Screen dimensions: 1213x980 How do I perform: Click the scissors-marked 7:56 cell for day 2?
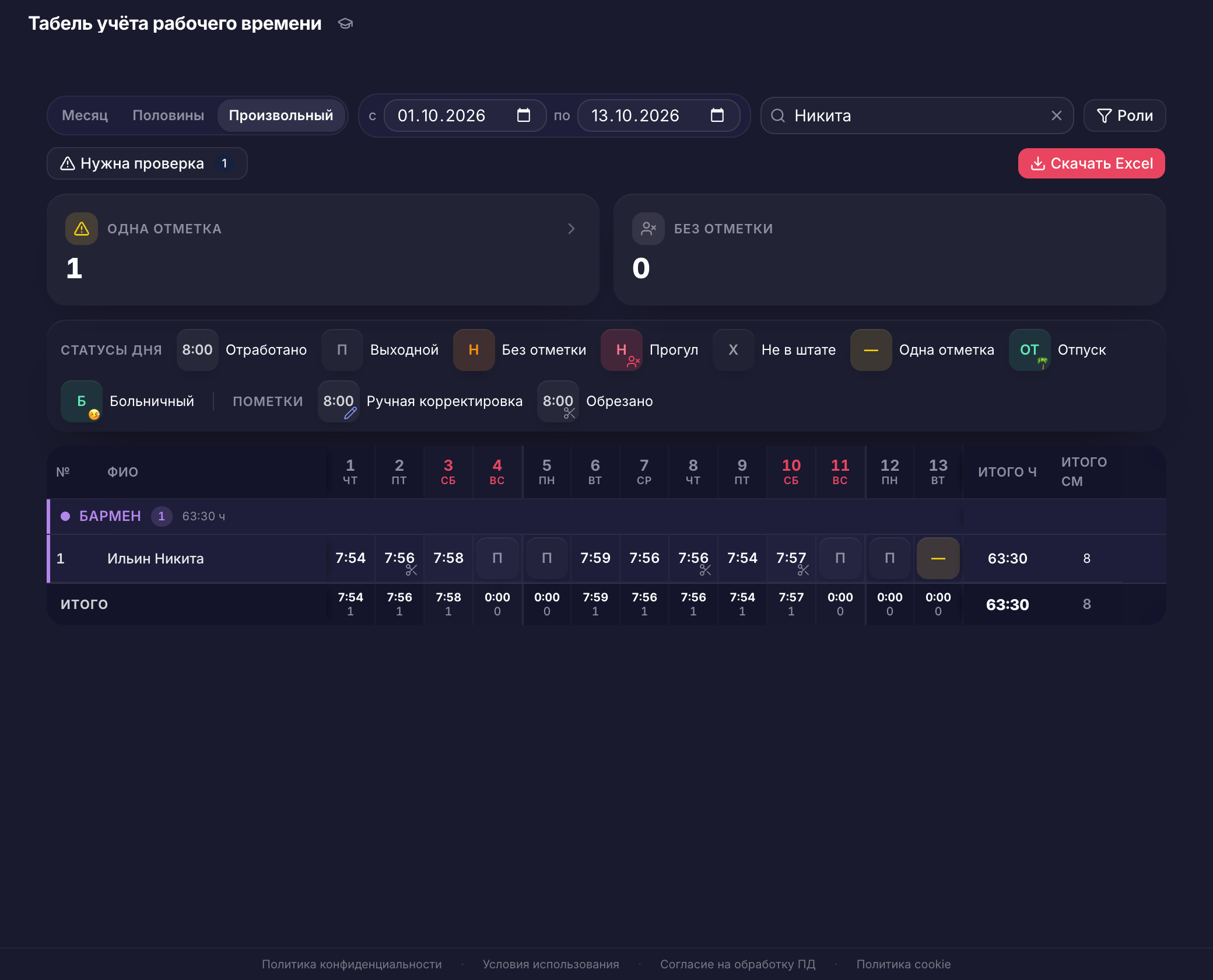(x=399, y=559)
